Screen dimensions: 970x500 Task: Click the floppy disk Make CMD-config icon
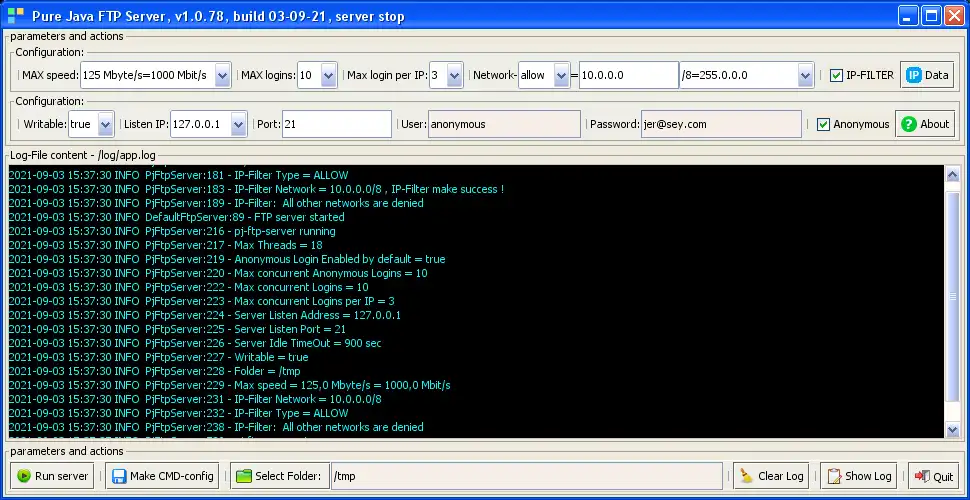pyautogui.click(x=119, y=476)
